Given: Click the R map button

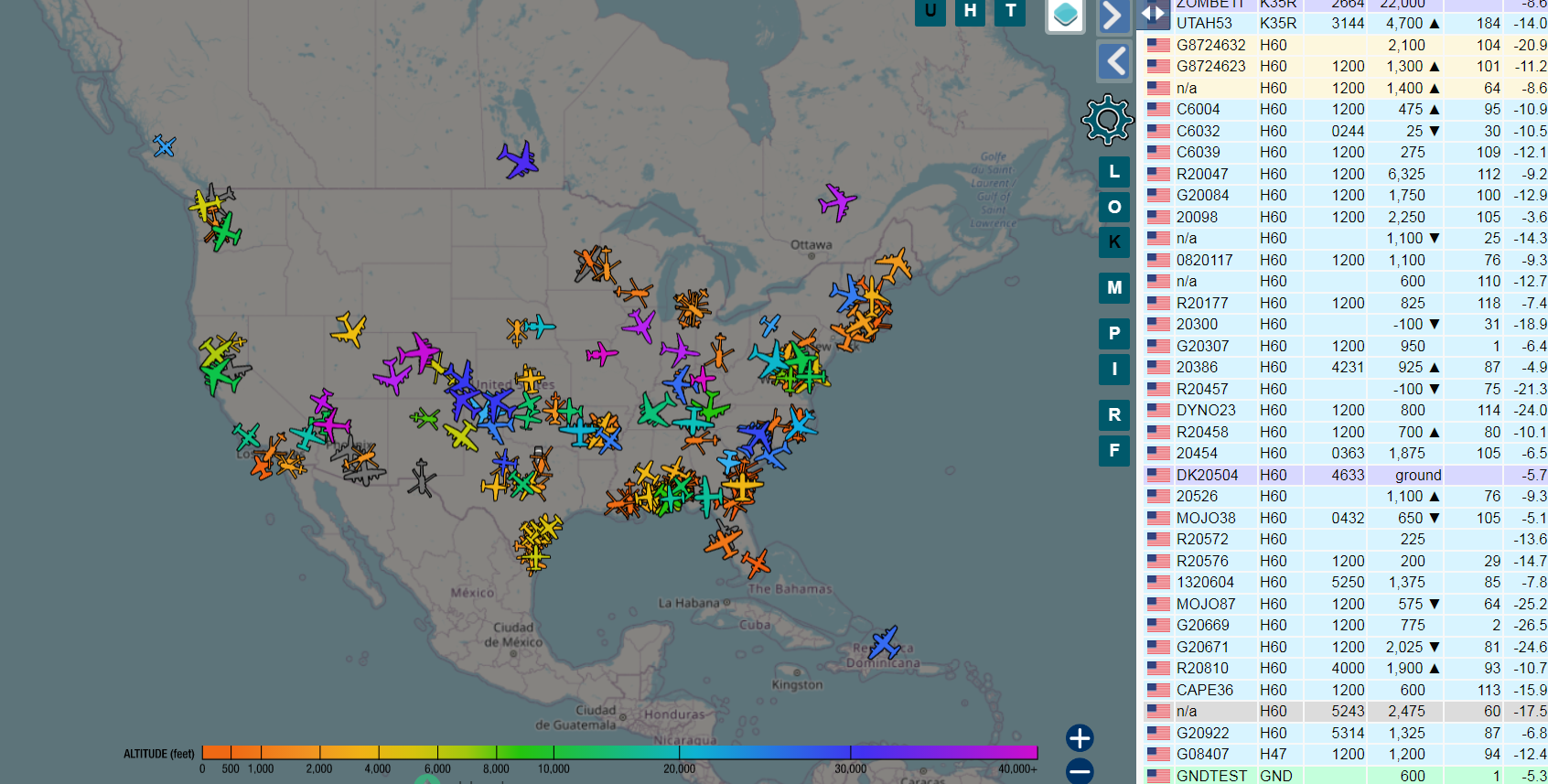Looking at the screenshot, I should click(x=1114, y=414).
